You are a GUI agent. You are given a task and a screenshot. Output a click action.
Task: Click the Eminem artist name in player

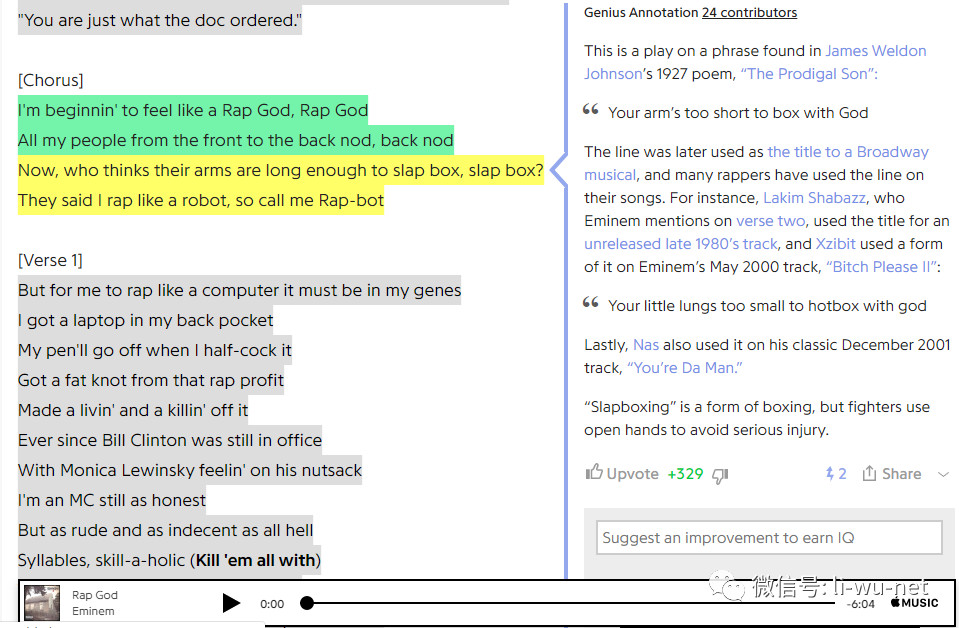(x=93, y=611)
